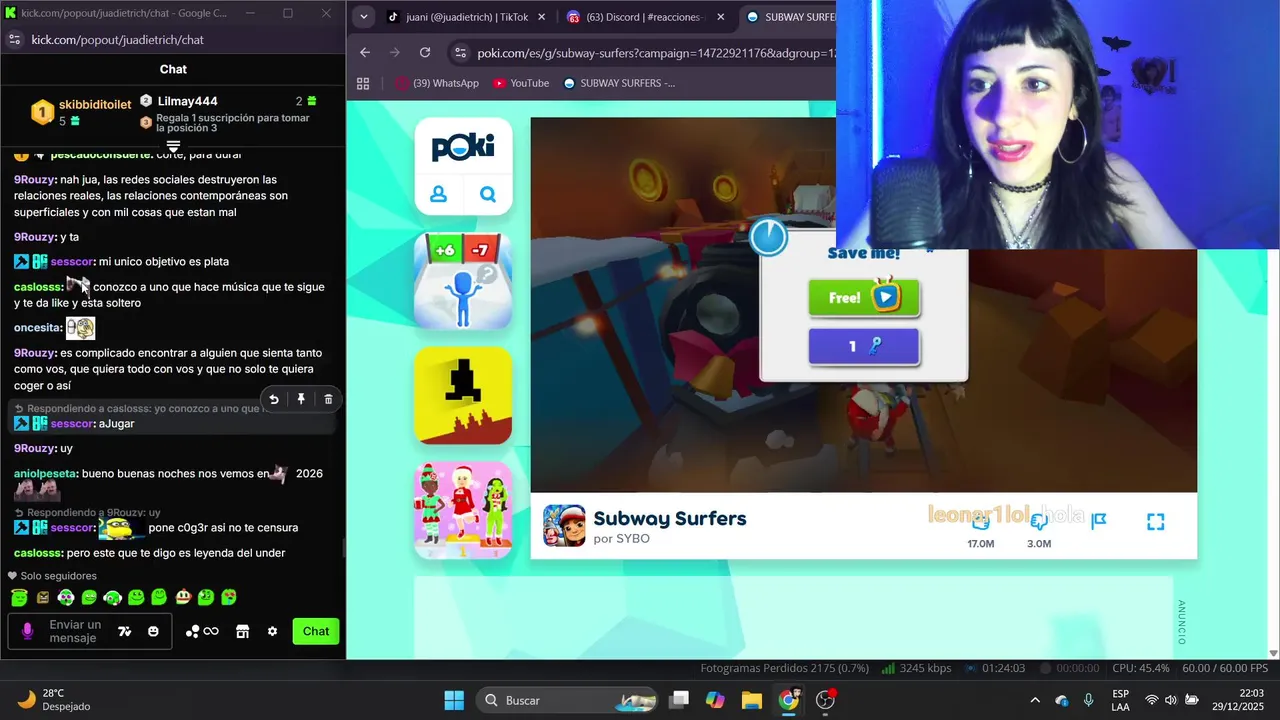
Task: Open site info icon in kick popout address bar
Action: pyautogui.click(x=14, y=39)
